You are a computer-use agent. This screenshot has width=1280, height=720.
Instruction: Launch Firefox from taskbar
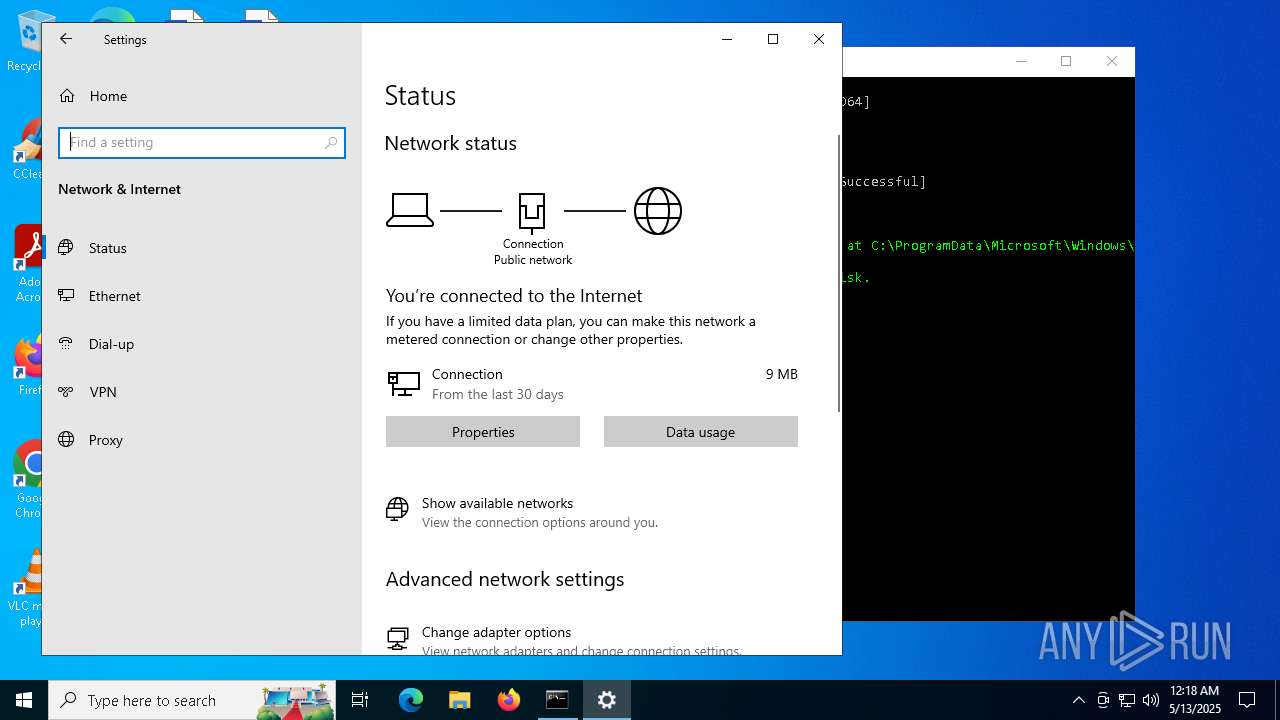tap(508, 700)
